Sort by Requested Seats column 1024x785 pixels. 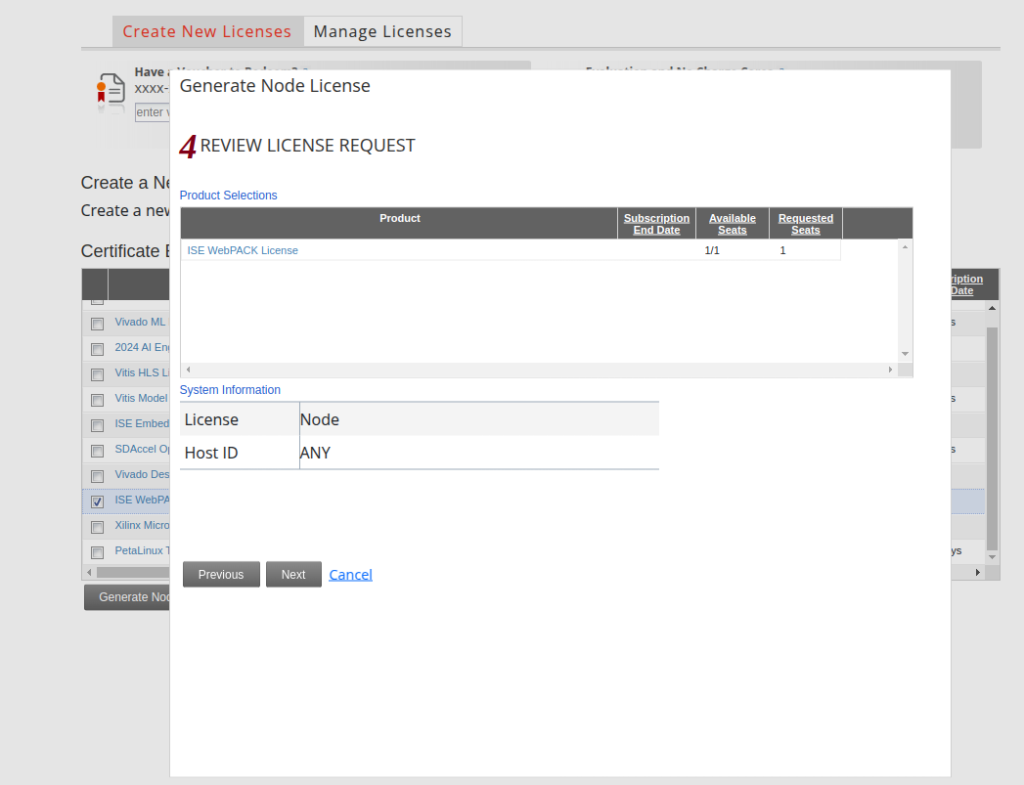[805, 224]
